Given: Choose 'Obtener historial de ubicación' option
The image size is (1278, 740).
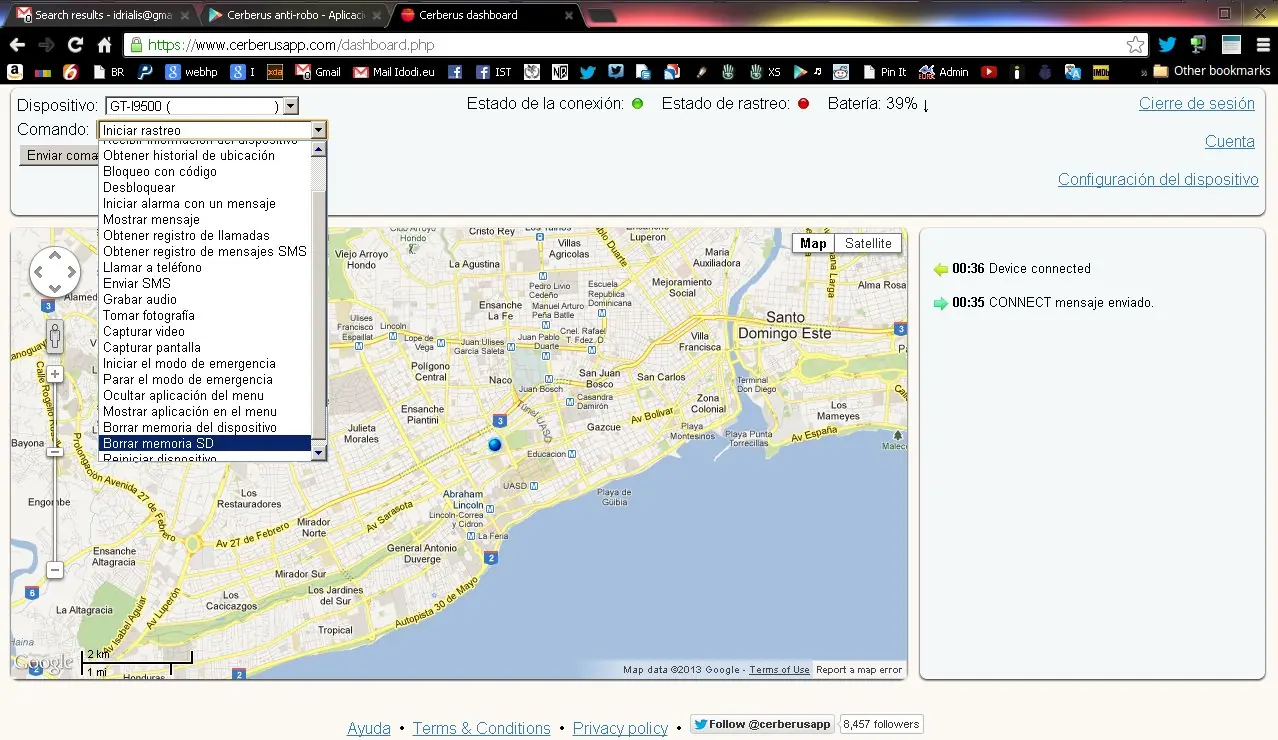Looking at the screenshot, I should [x=205, y=155].
